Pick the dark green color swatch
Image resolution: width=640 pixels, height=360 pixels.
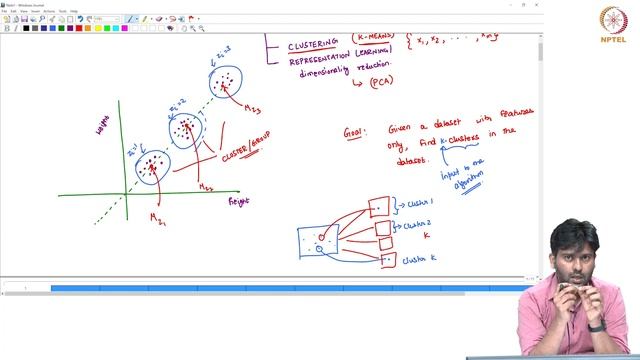tap(61, 28)
